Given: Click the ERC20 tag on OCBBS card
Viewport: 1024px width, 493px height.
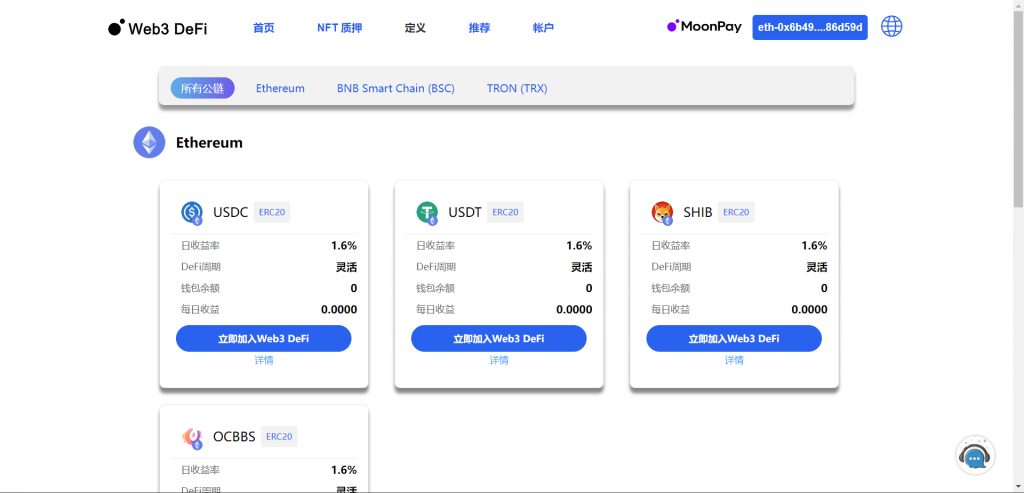Looking at the screenshot, I should tap(280, 437).
